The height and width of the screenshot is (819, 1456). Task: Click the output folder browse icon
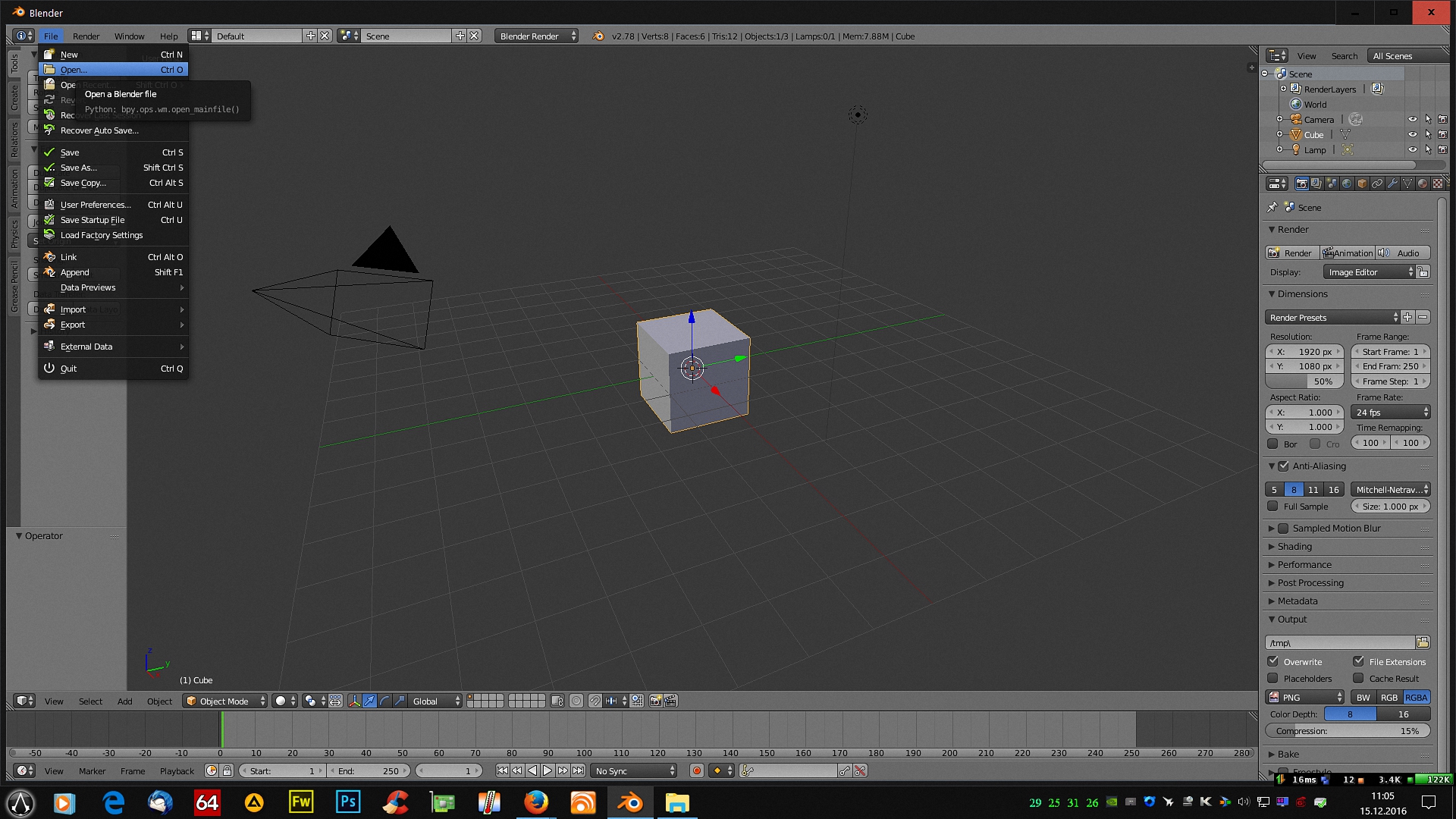point(1423,642)
